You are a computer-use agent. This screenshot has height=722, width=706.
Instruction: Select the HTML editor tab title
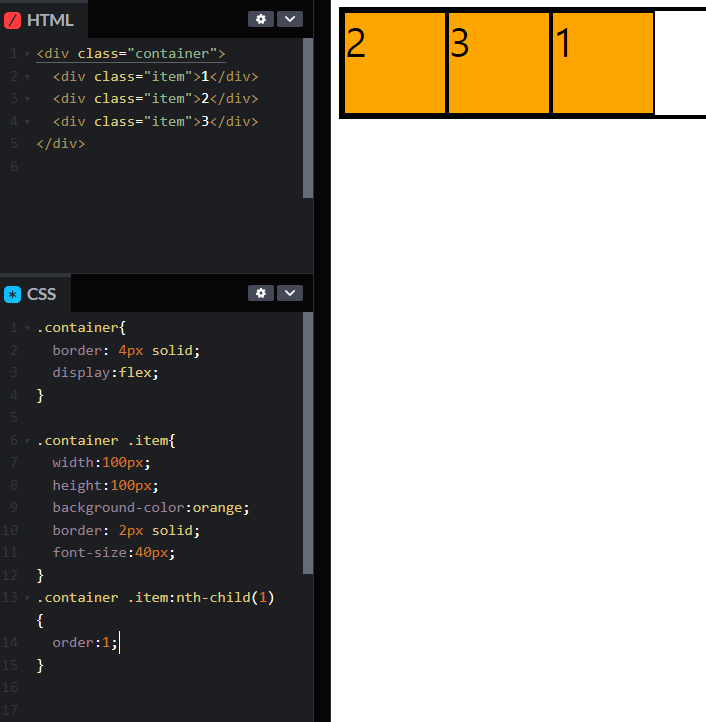[50, 21]
